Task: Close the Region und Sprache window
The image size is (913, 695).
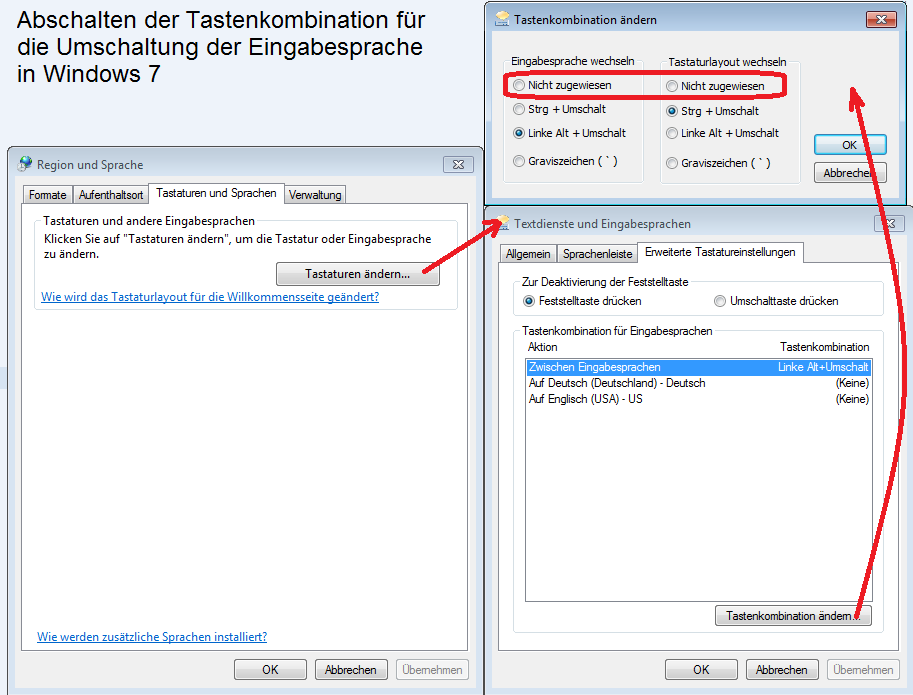Action: pyautogui.click(x=458, y=165)
